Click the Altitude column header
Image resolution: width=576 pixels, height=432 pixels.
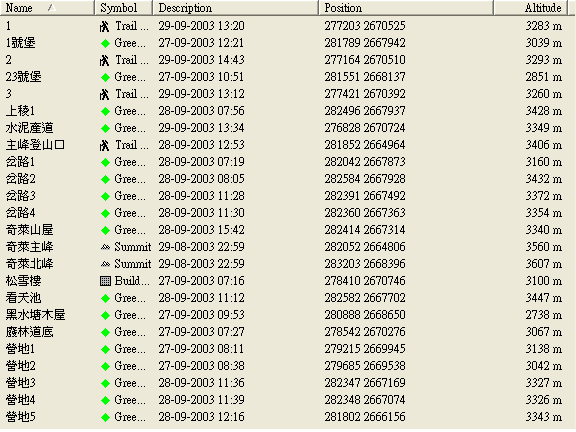533,8
